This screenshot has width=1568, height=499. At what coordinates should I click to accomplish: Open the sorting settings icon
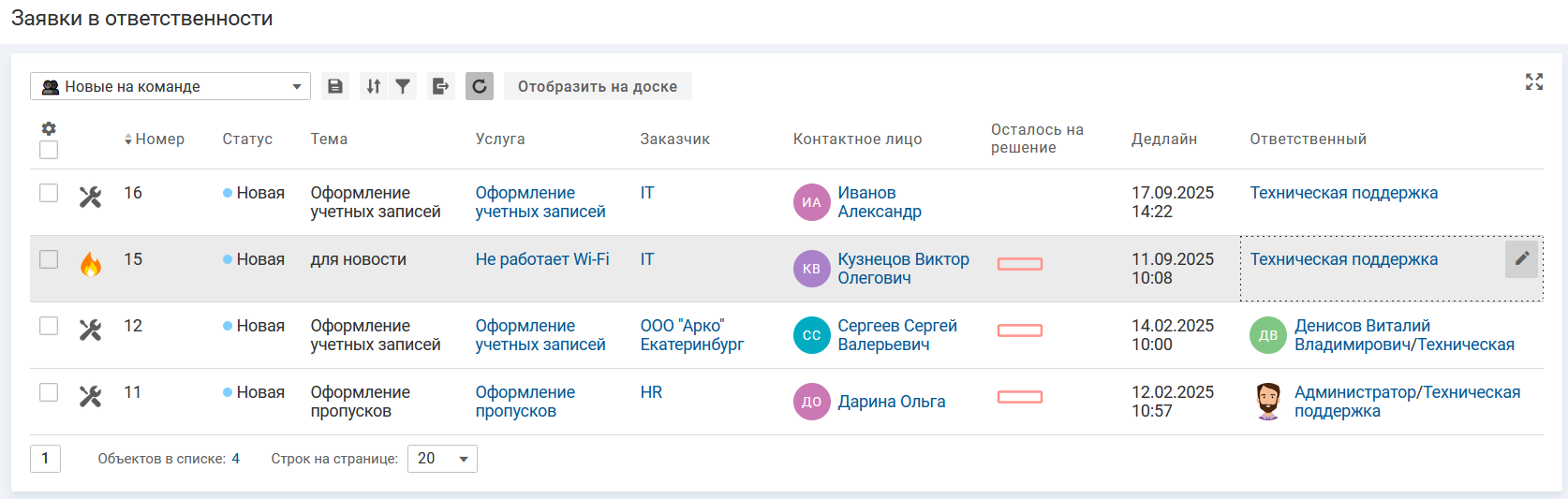click(x=374, y=86)
